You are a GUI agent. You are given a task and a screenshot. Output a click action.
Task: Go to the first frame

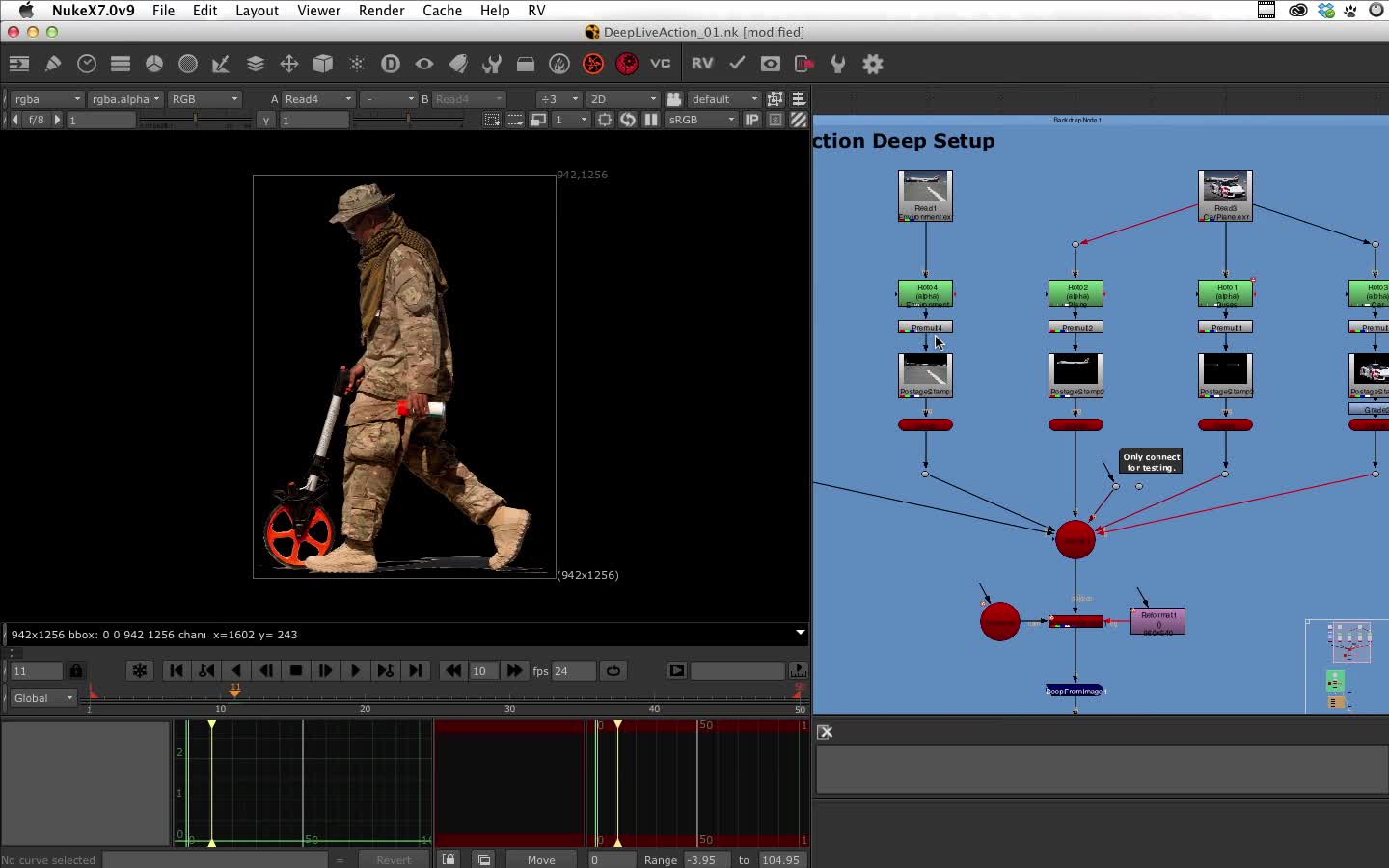176,670
